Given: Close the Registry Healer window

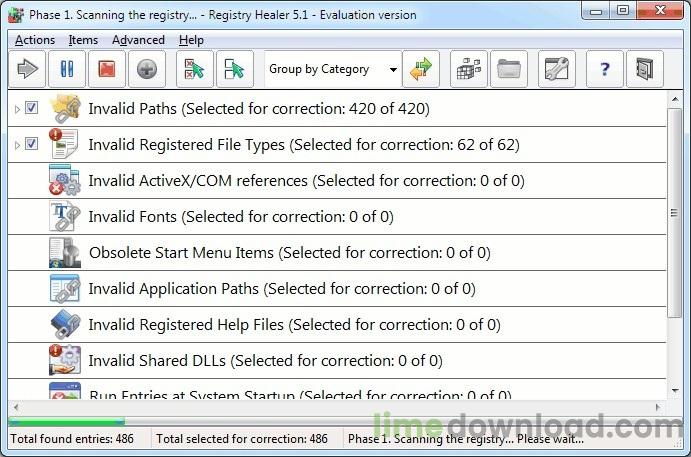Looking at the screenshot, I should (660, 11).
